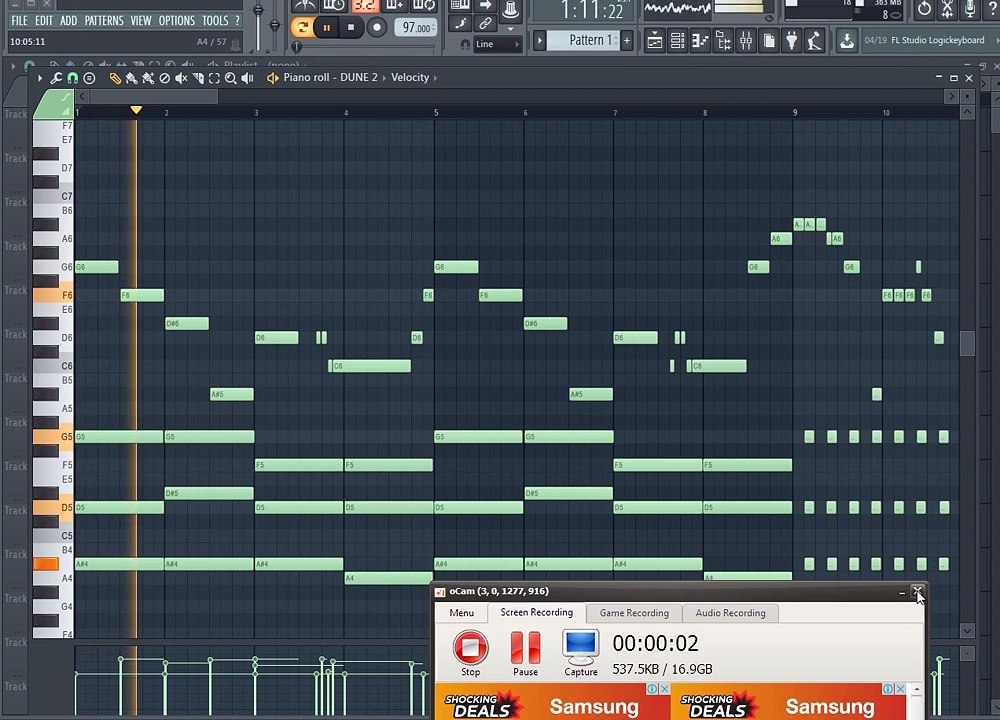Image resolution: width=1000 pixels, height=720 pixels.
Task: Open the project picker pages icon
Action: click(x=769, y=41)
